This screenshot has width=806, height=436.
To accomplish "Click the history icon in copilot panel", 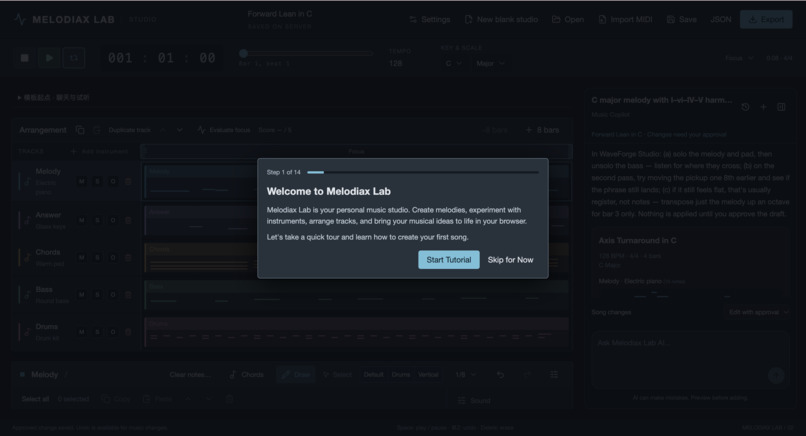I will pyautogui.click(x=745, y=107).
